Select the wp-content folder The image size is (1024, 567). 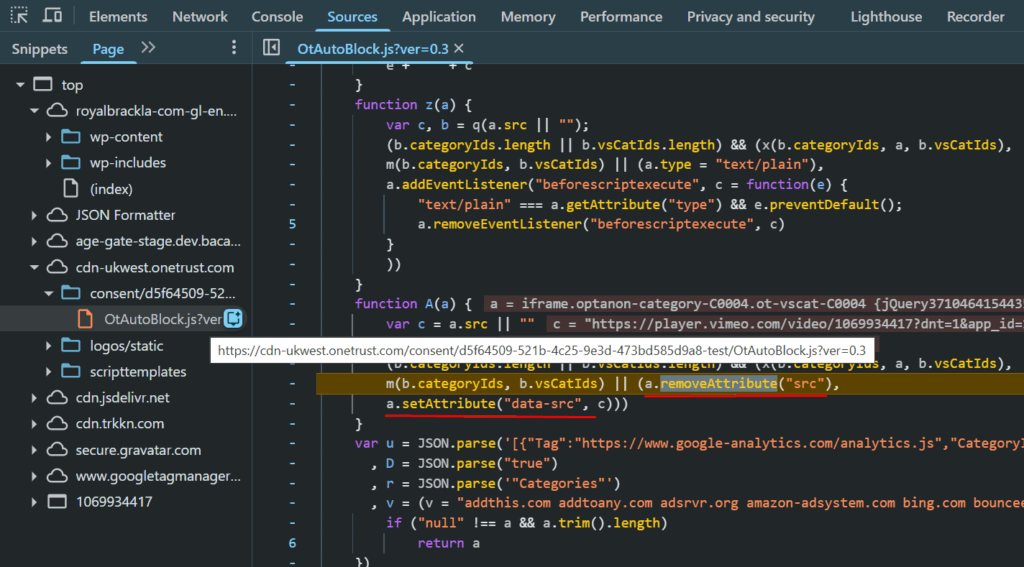pyautogui.click(x=126, y=137)
